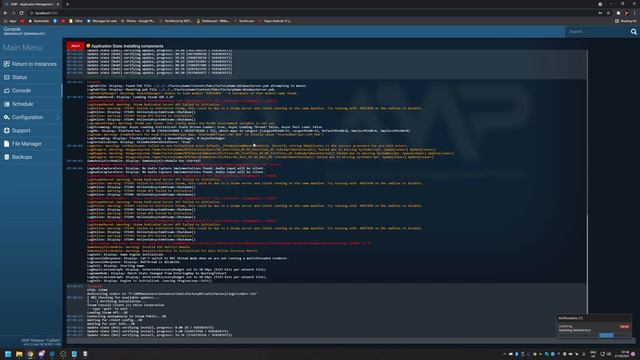Screen dimensions: 640x360
Task: Click the Support lifebuoy icon
Action: tap(7, 131)
